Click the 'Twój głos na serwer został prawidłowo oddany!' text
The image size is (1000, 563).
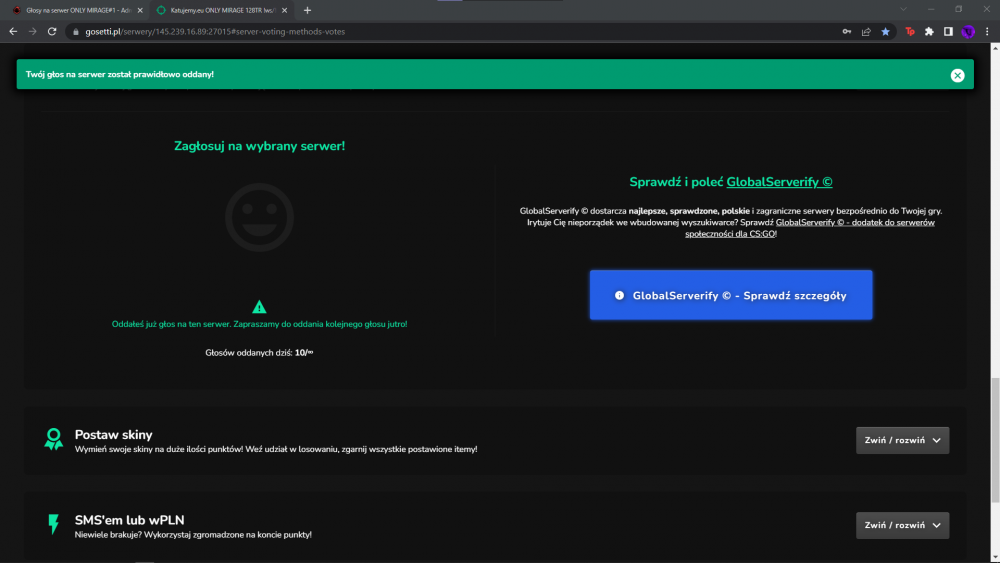click(120, 75)
